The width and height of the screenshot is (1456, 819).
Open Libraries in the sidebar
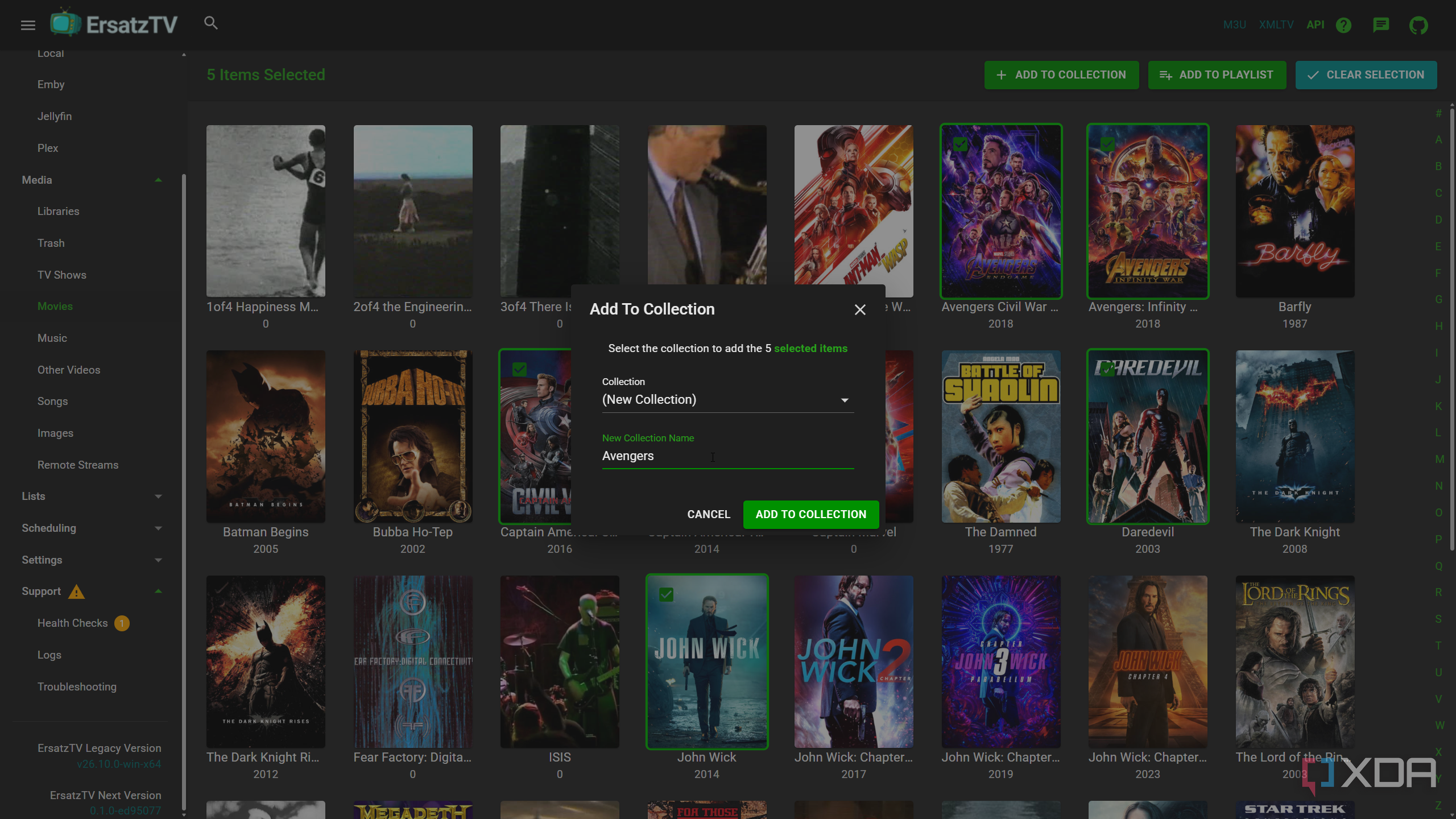[x=59, y=211]
